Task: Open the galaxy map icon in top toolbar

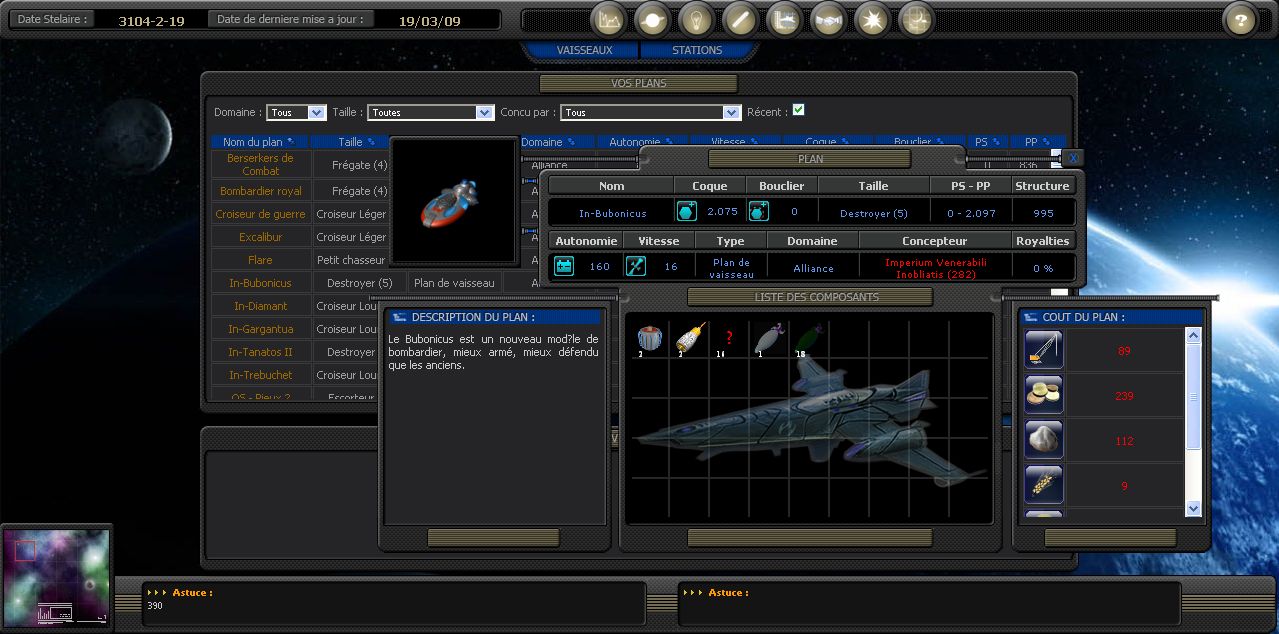Action: 916,19
